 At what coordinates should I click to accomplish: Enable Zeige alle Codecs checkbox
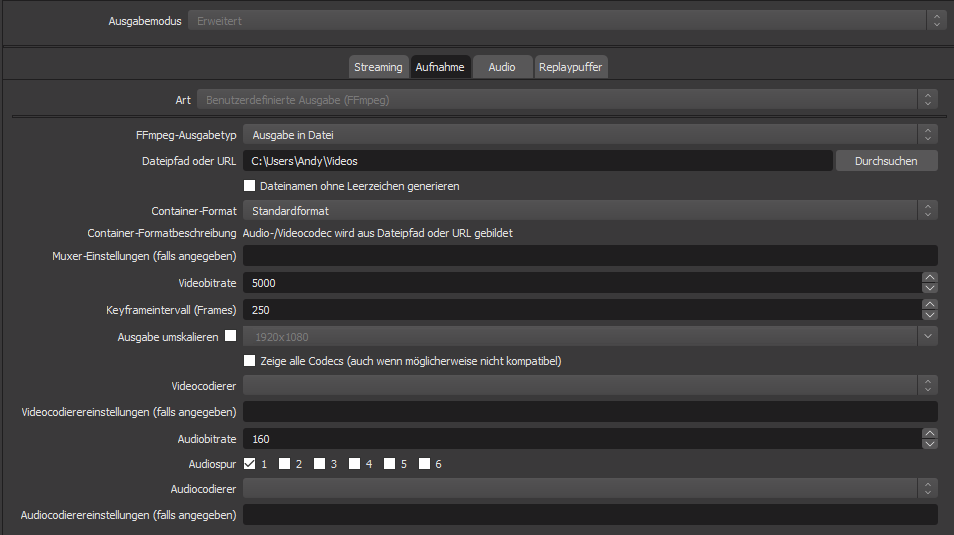click(250, 361)
